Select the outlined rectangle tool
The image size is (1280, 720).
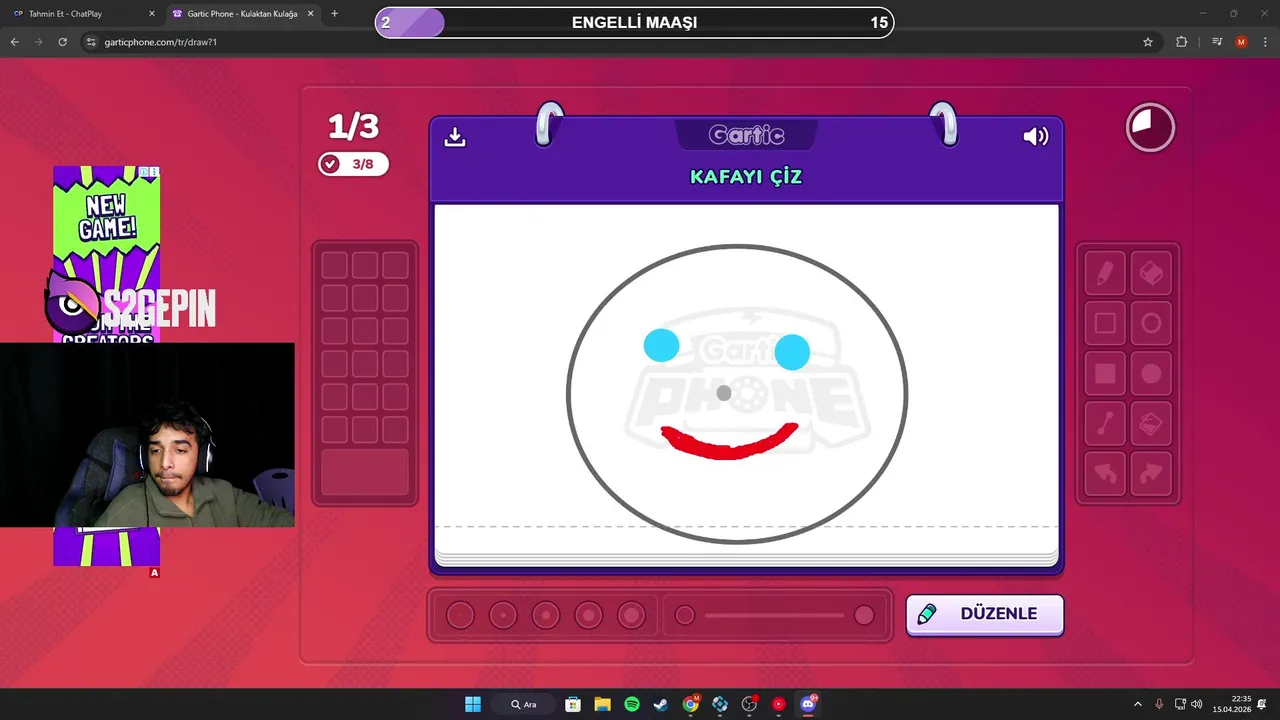[1105, 324]
